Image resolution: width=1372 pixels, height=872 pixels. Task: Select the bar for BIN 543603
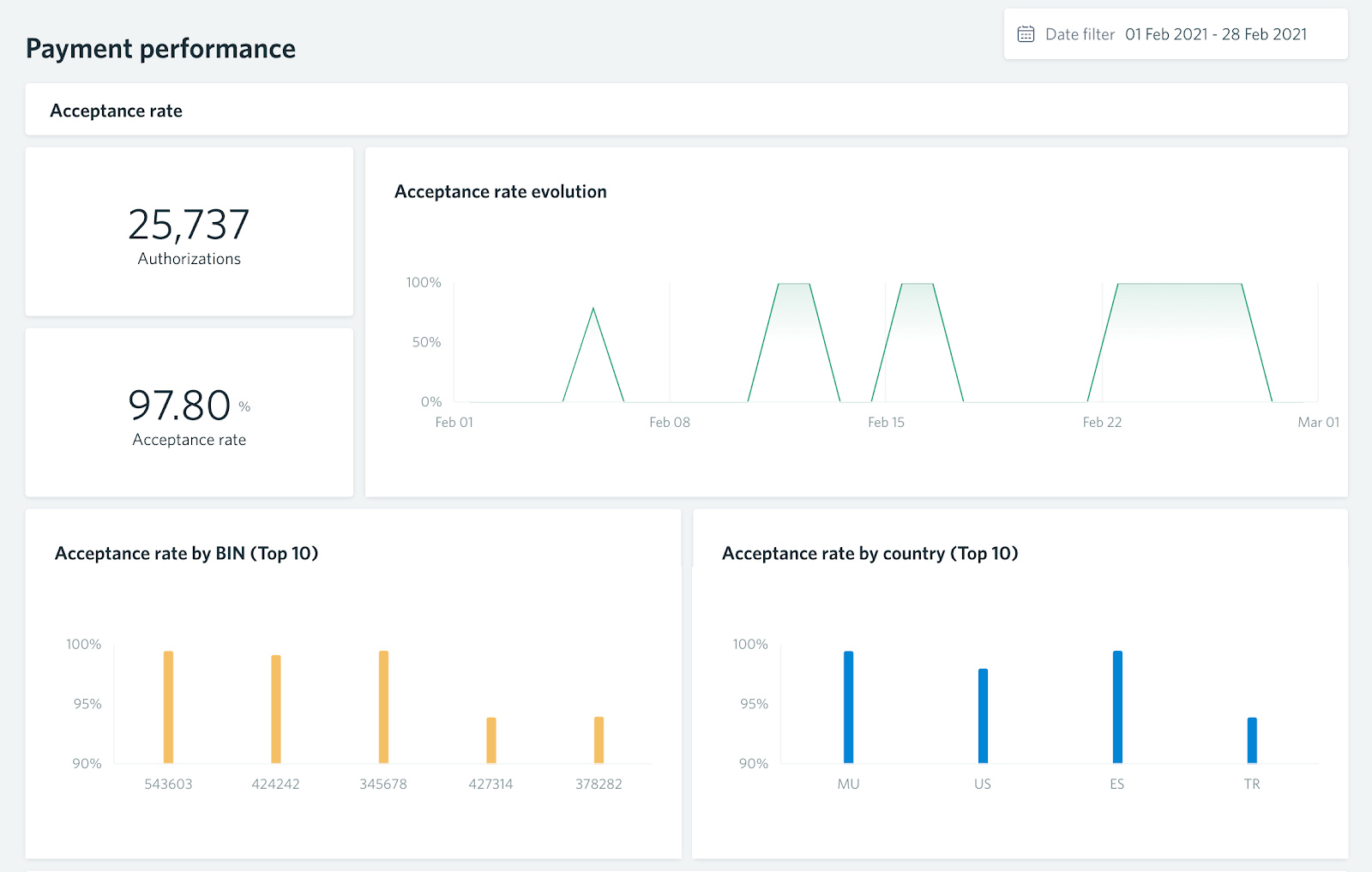coord(168,707)
